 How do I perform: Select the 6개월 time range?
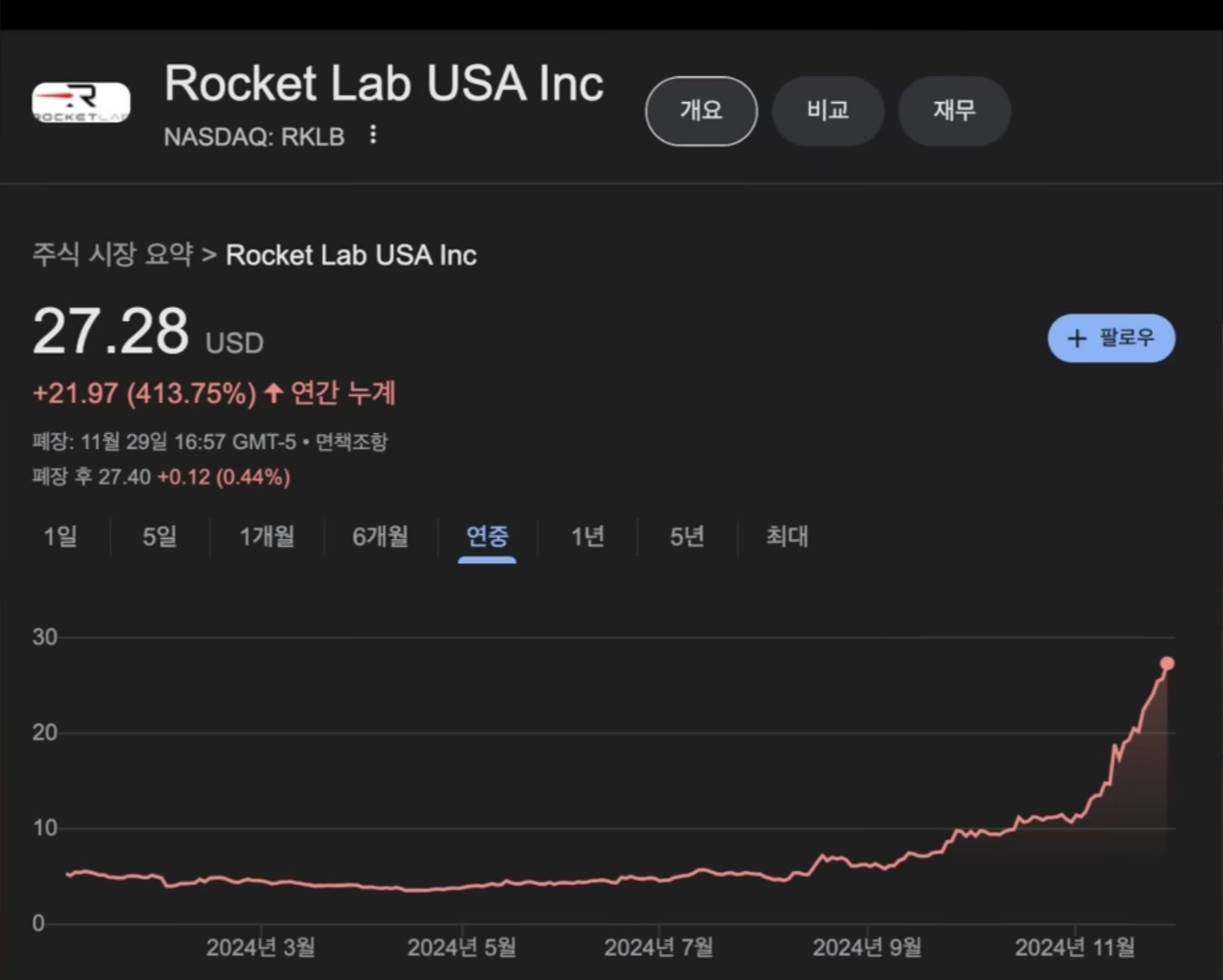380,536
